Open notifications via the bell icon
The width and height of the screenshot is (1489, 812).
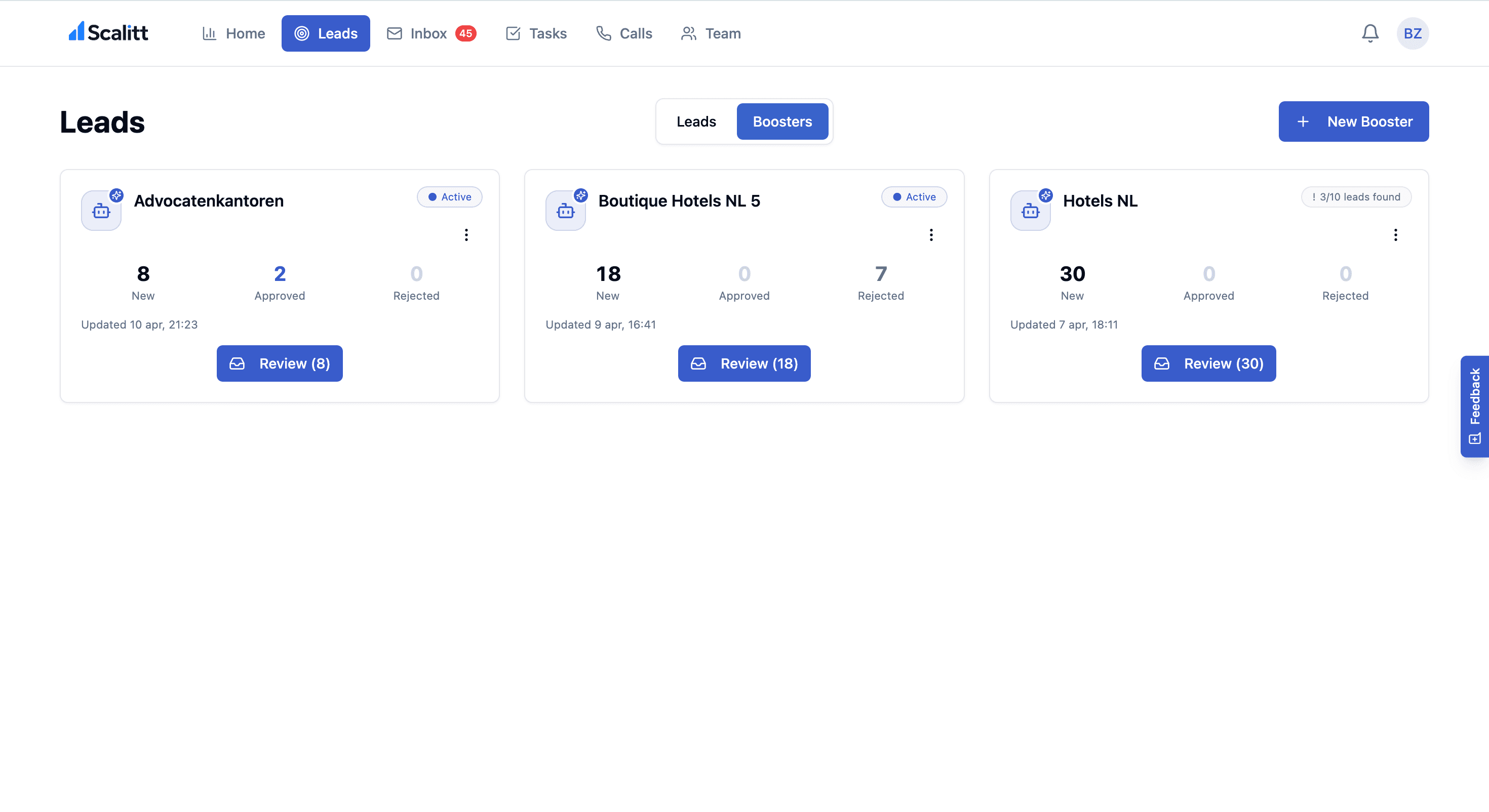[1369, 33]
